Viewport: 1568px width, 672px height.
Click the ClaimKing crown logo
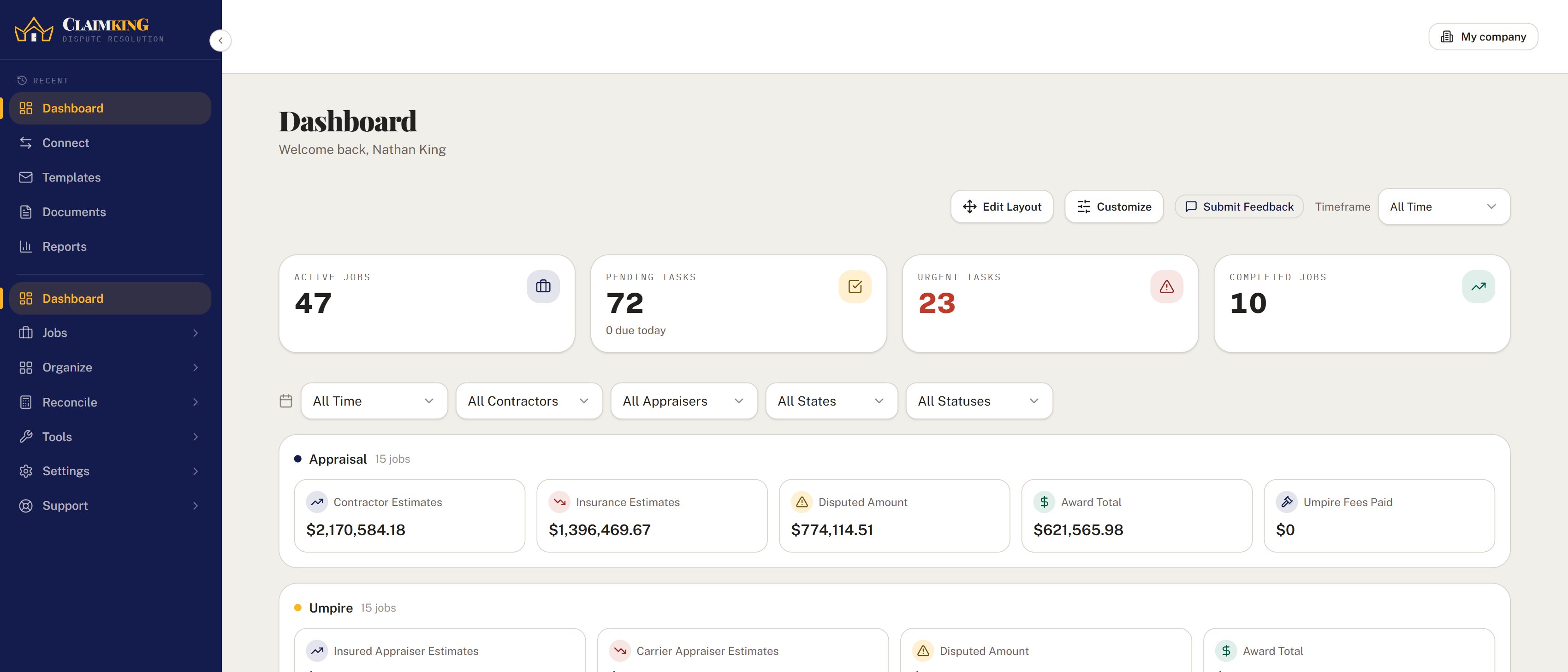pos(34,29)
